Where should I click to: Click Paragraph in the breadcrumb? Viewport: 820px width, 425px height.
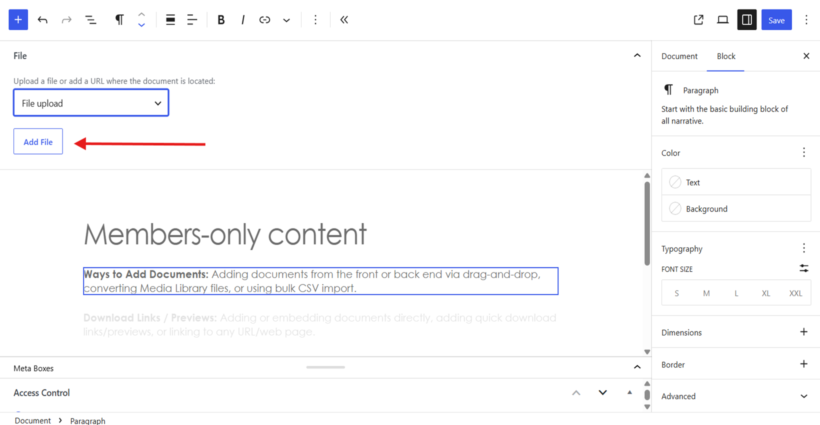pyautogui.click(x=87, y=421)
